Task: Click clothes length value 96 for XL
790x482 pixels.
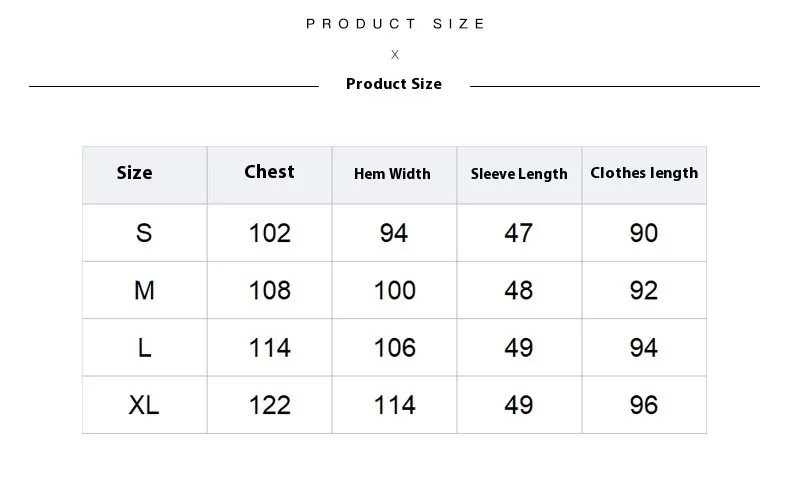Action: [643, 405]
